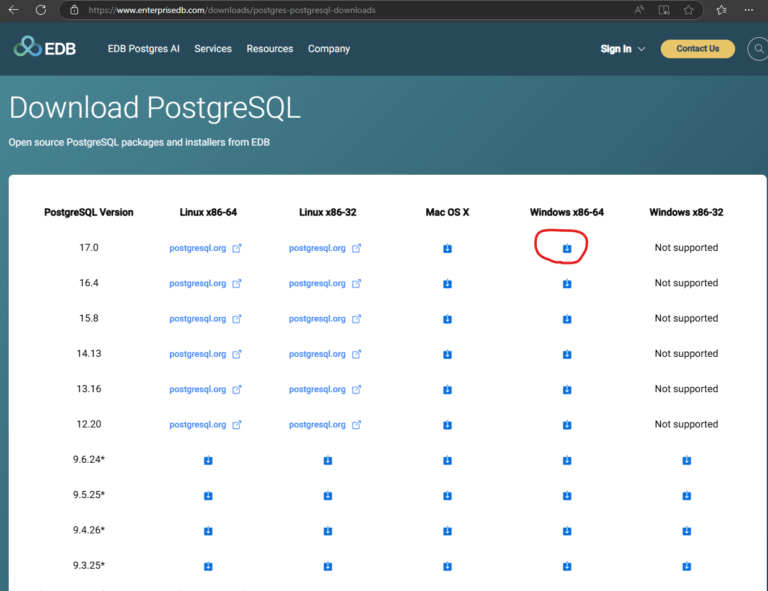Download PostgreSQL 9.5.25 for Linux x86-64
768x591 pixels.
point(208,496)
